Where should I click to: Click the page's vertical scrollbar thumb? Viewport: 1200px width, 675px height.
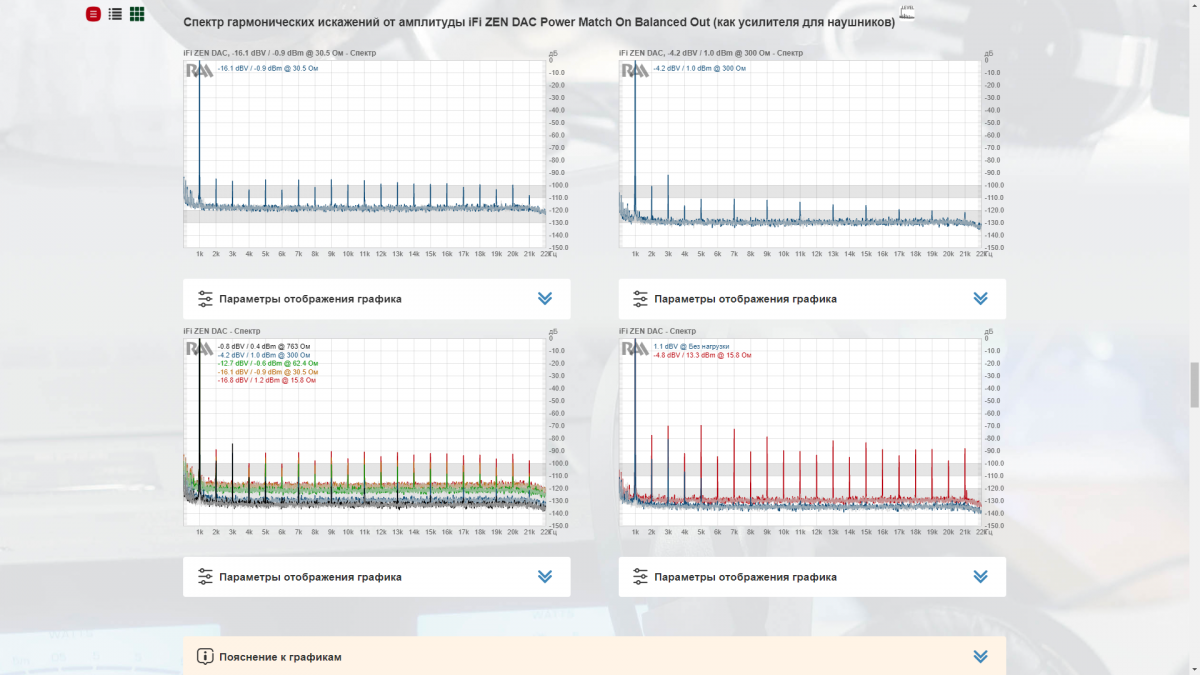(x=1194, y=385)
